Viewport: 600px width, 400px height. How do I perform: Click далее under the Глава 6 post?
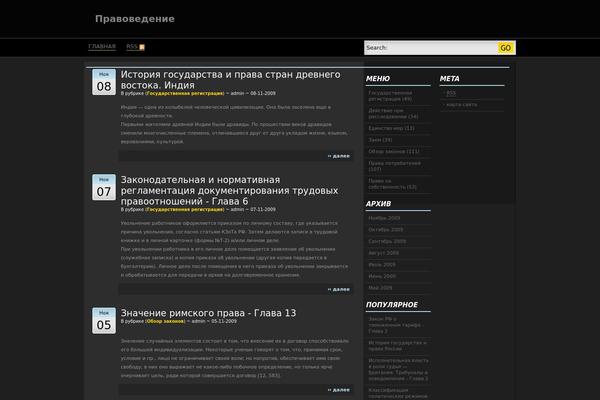[339, 289]
